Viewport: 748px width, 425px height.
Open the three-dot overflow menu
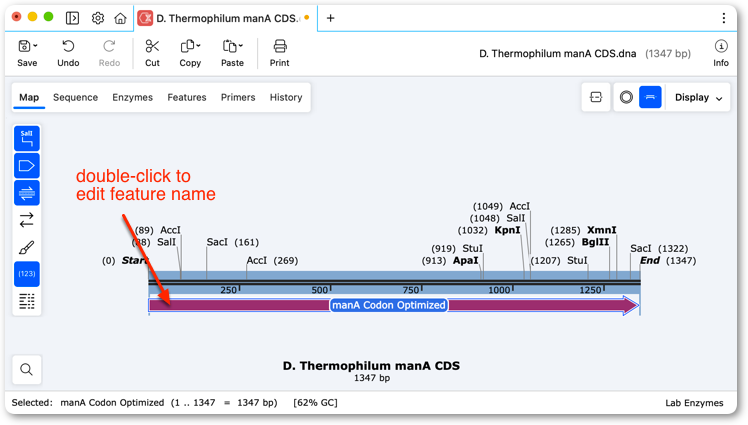coord(724,18)
